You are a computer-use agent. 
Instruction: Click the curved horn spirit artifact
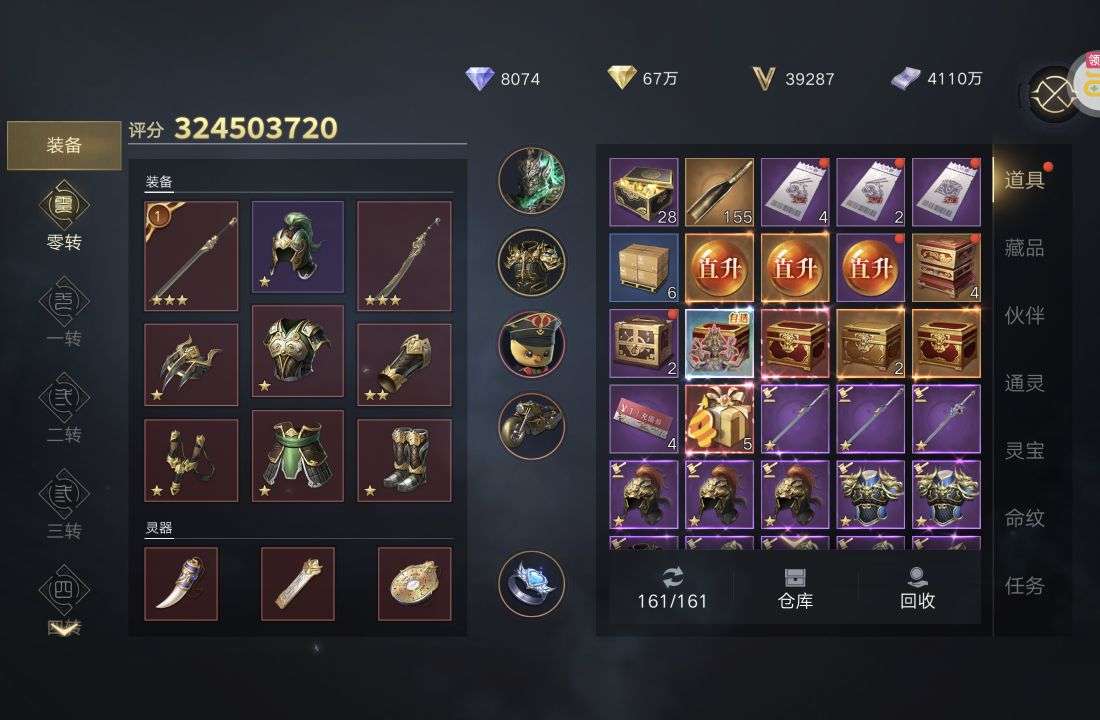pyautogui.click(x=181, y=584)
